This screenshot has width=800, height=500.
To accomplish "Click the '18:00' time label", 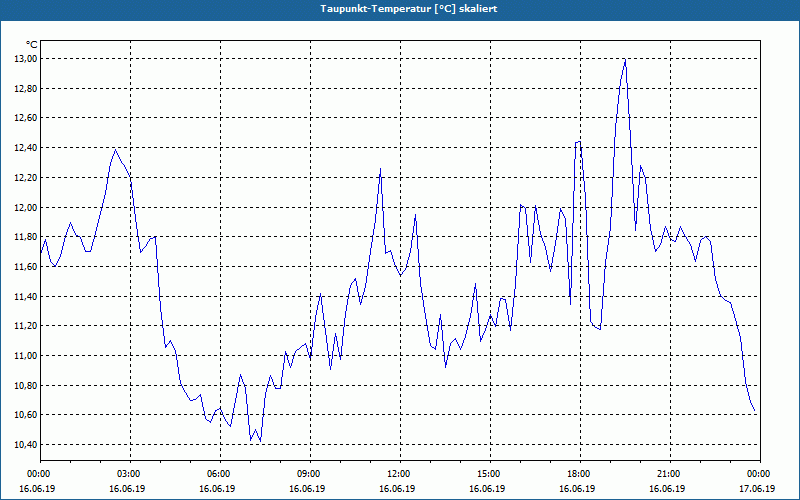I will tap(579, 474).
